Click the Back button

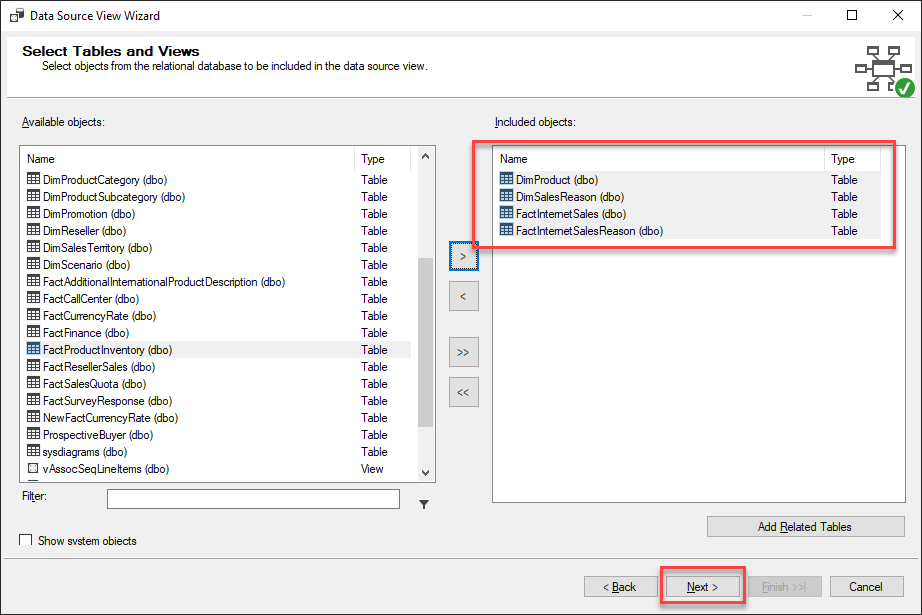pyautogui.click(x=620, y=586)
